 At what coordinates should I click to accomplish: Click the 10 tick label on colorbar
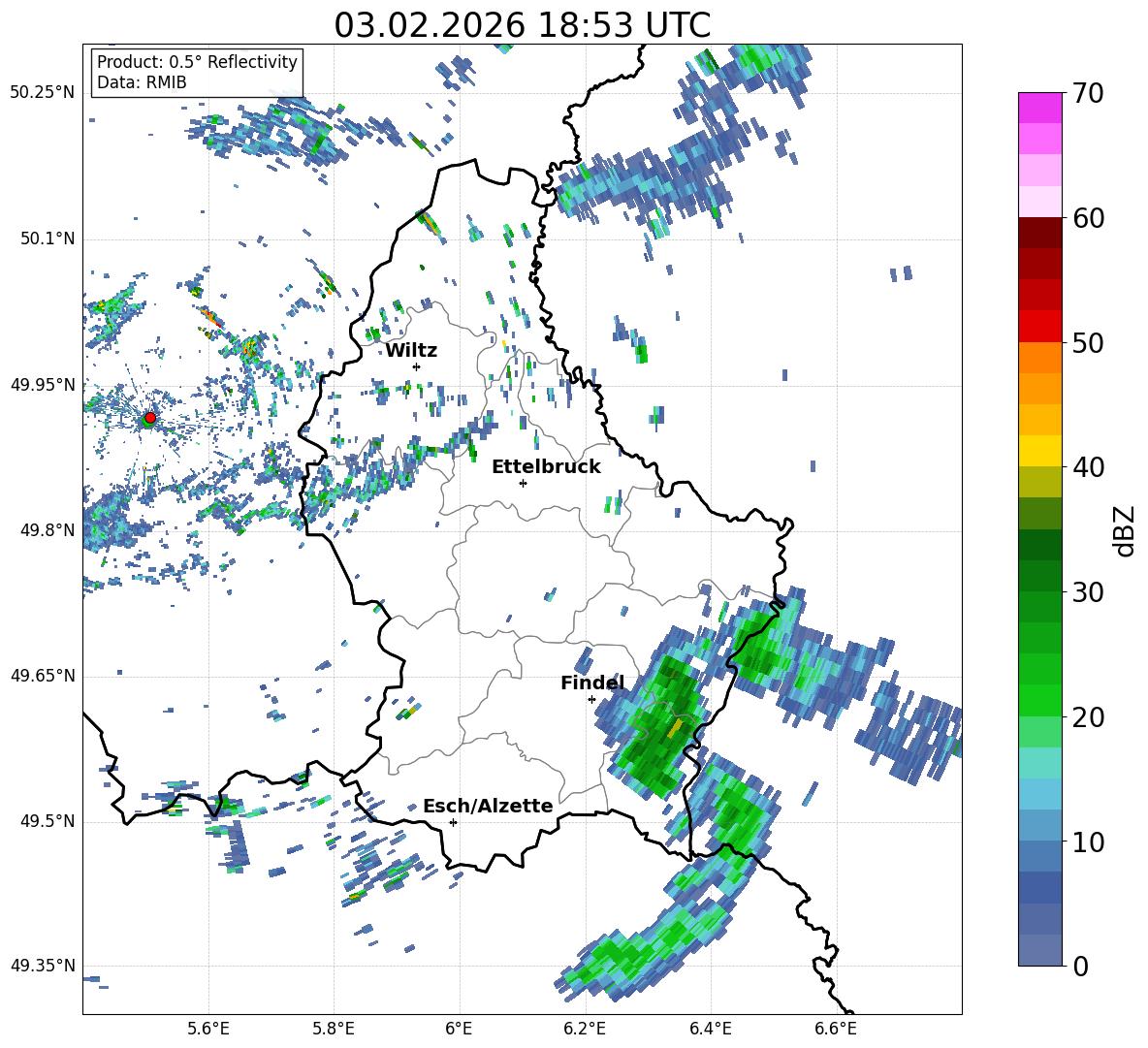1087,842
